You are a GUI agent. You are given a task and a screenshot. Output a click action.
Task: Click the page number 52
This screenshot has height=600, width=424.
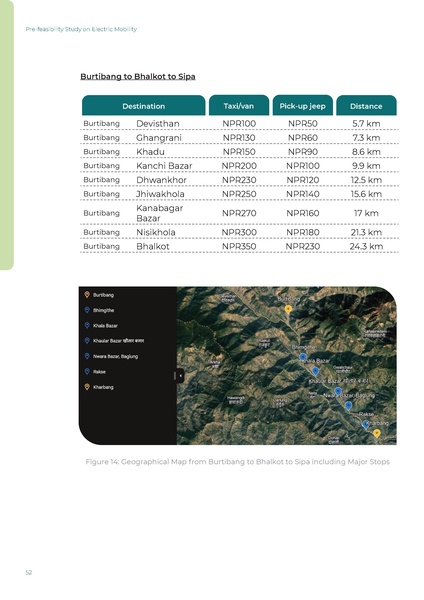coord(29,572)
